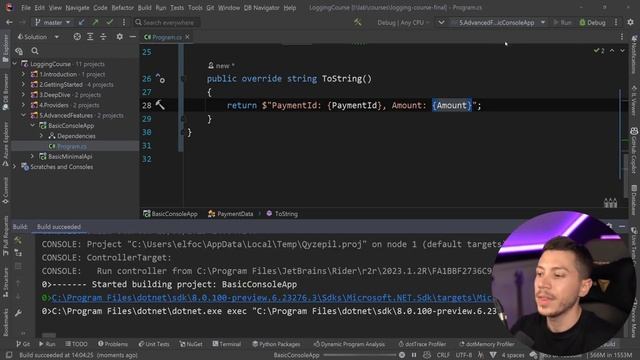Collapse the BasicConsoleApp project node
The height and width of the screenshot is (360, 640).
coord(32,126)
